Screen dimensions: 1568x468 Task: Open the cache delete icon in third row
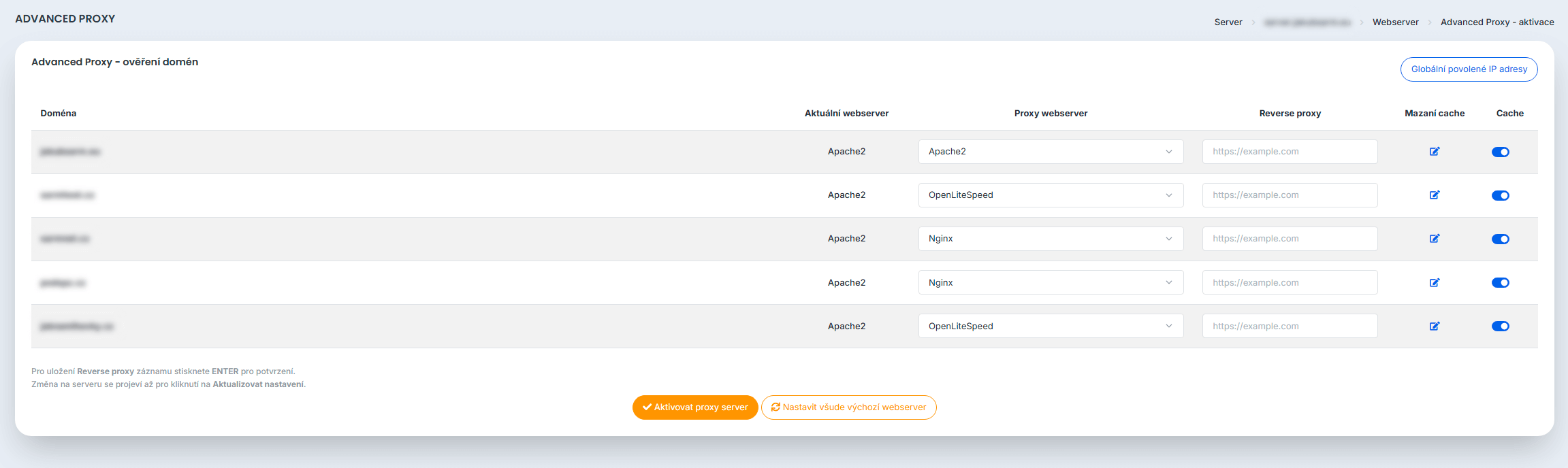pyautogui.click(x=1434, y=239)
